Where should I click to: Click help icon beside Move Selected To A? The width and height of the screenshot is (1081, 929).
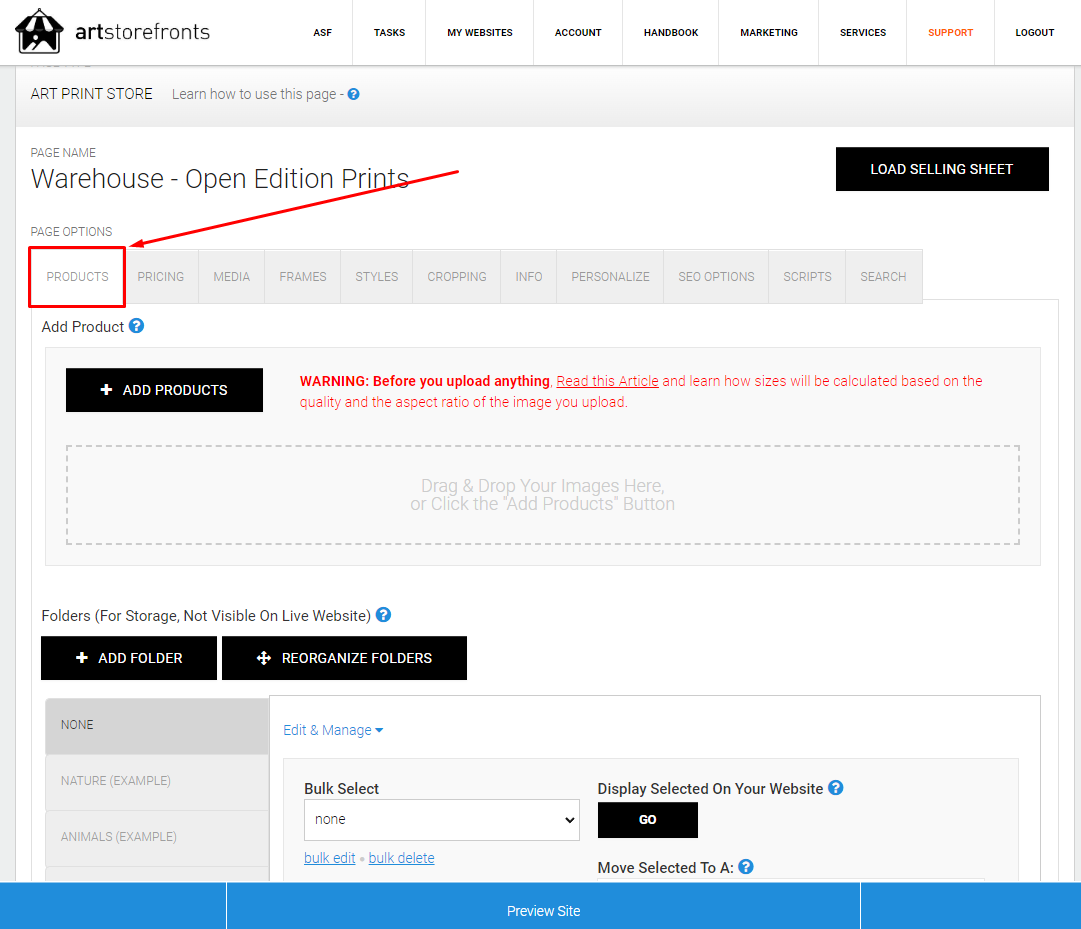point(746,866)
